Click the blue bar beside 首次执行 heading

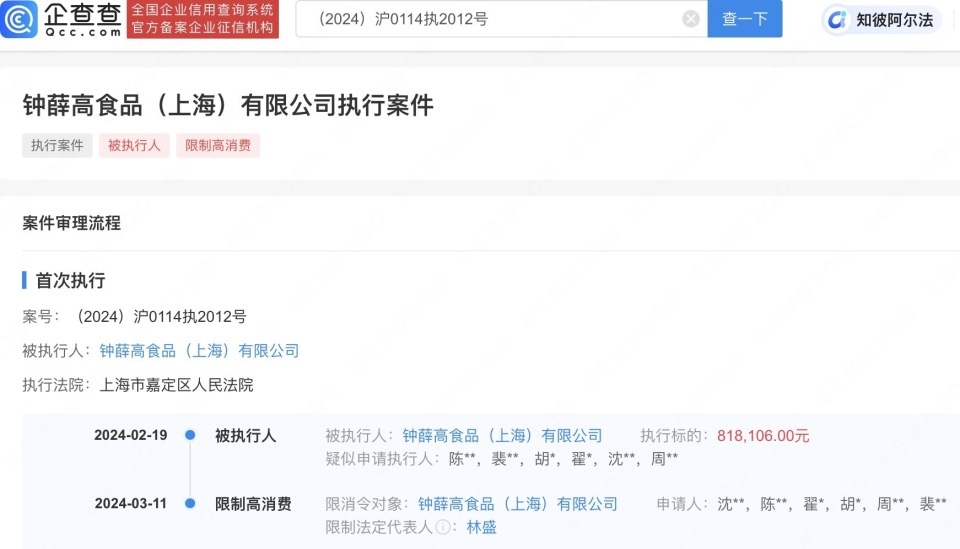click(x=25, y=280)
